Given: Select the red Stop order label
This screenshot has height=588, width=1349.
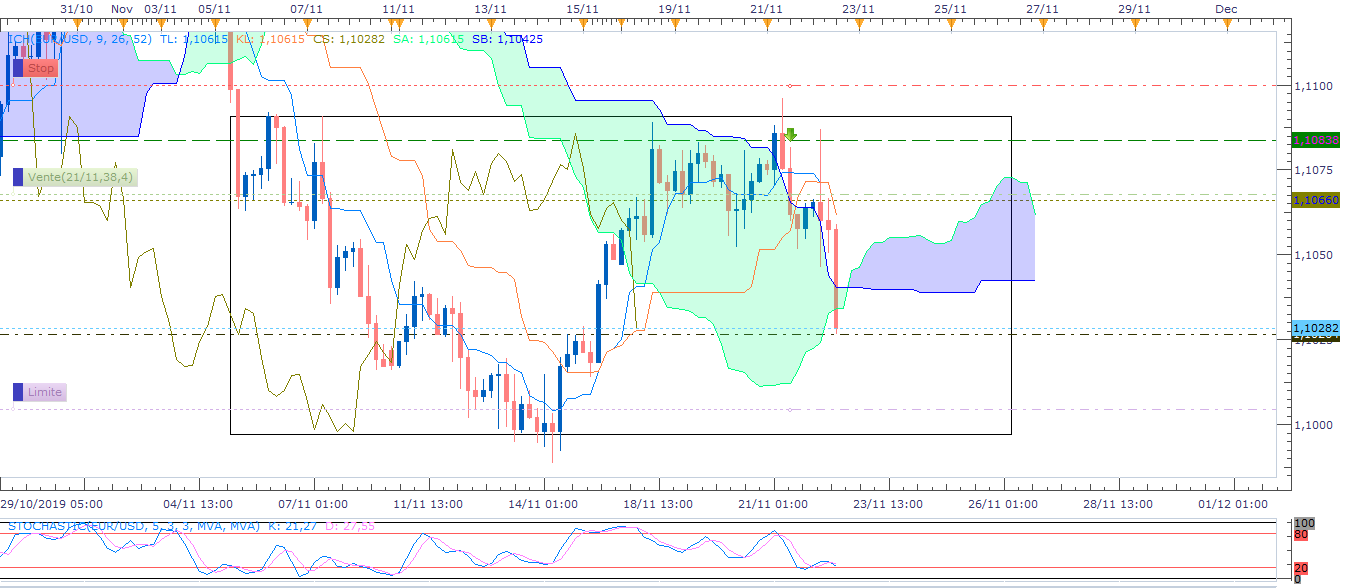Looking at the screenshot, I should pos(41,68).
